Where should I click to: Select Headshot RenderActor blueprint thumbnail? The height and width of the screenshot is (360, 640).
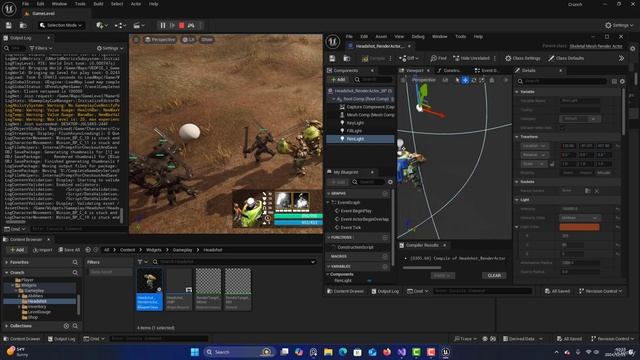coord(149,289)
